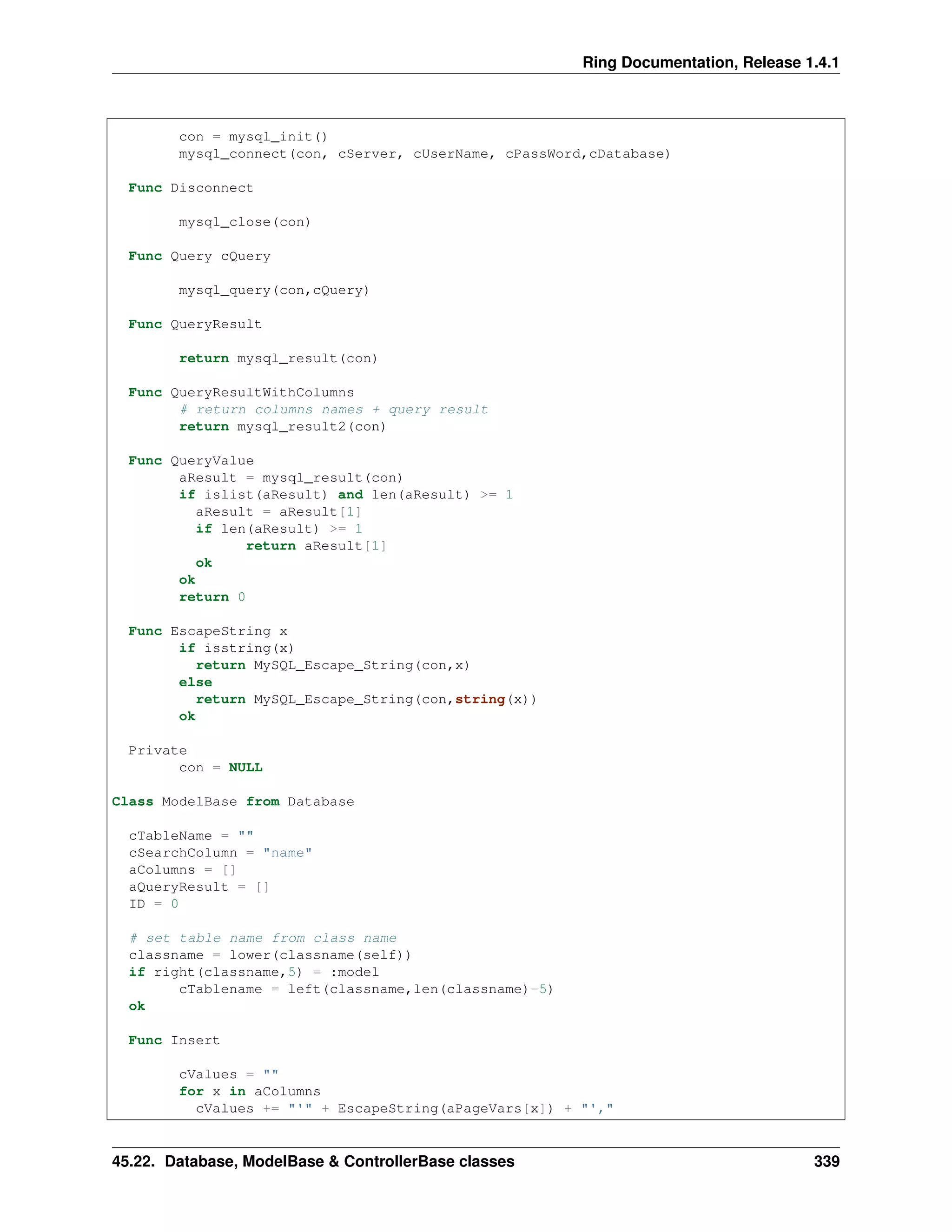Click the italic comment about columns names
952x1232 pixels.
tap(333, 410)
